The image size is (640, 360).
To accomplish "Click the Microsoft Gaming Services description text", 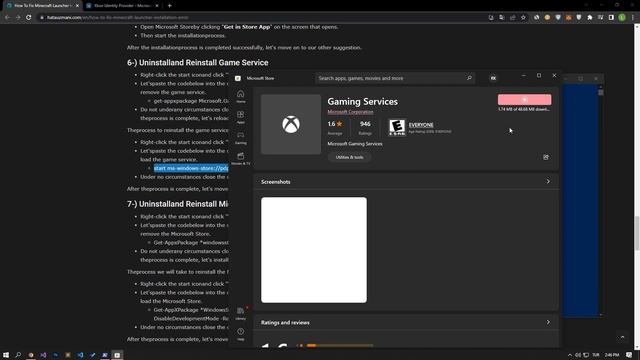I will [x=355, y=144].
